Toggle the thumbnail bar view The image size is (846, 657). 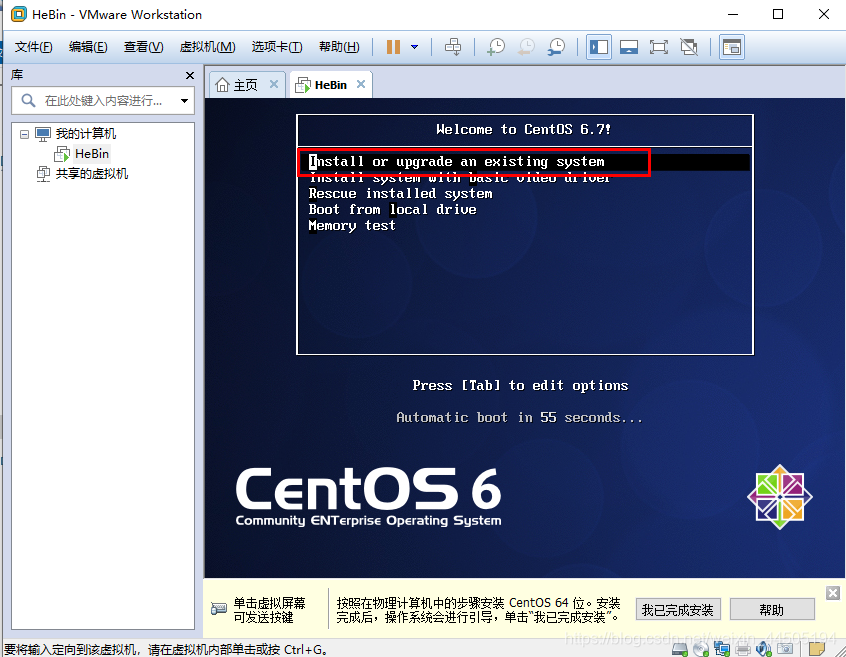click(629, 47)
